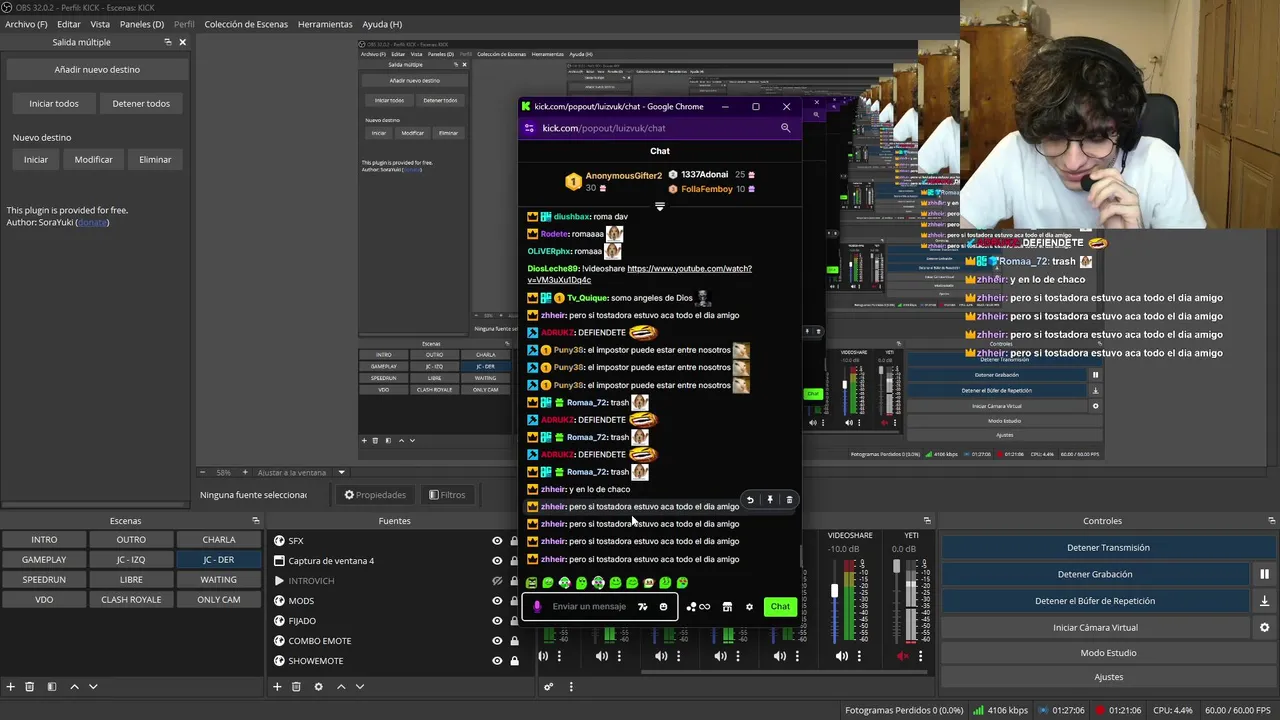Switch to the GAMEPLAY scene

[44, 560]
